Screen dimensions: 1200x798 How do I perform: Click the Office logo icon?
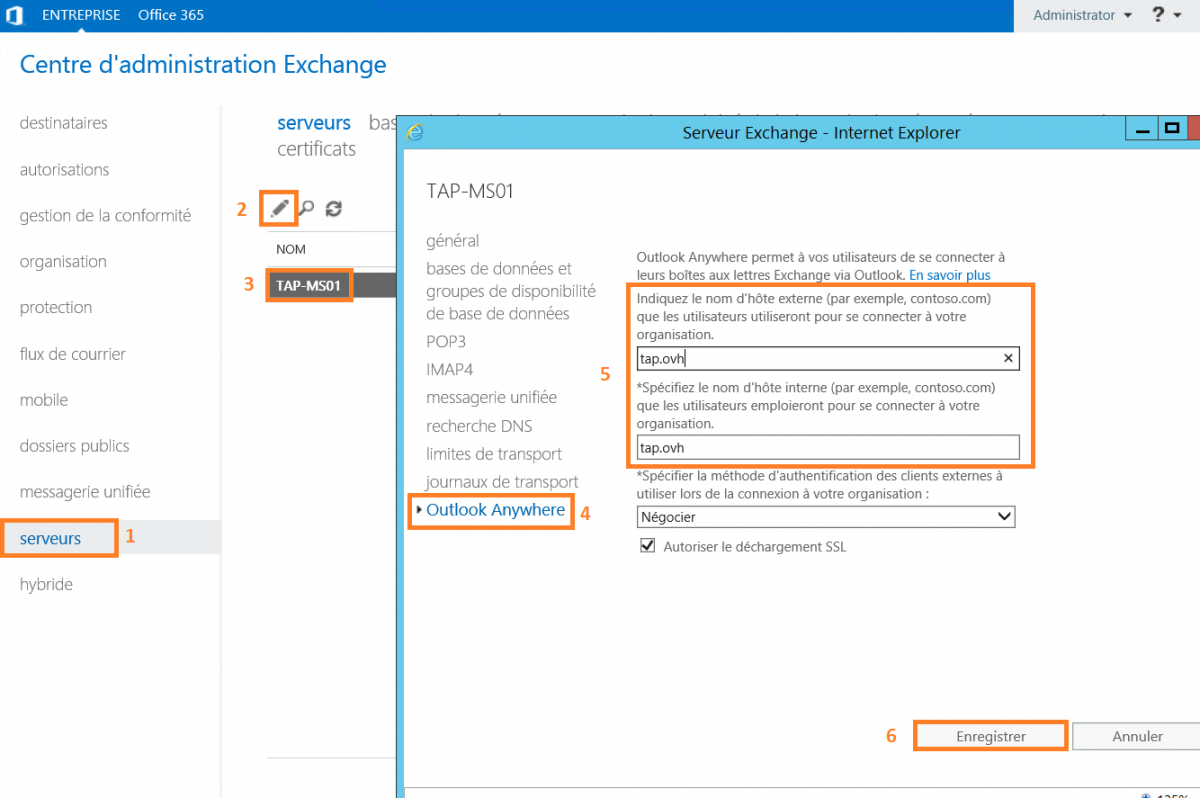pyautogui.click(x=15, y=15)
